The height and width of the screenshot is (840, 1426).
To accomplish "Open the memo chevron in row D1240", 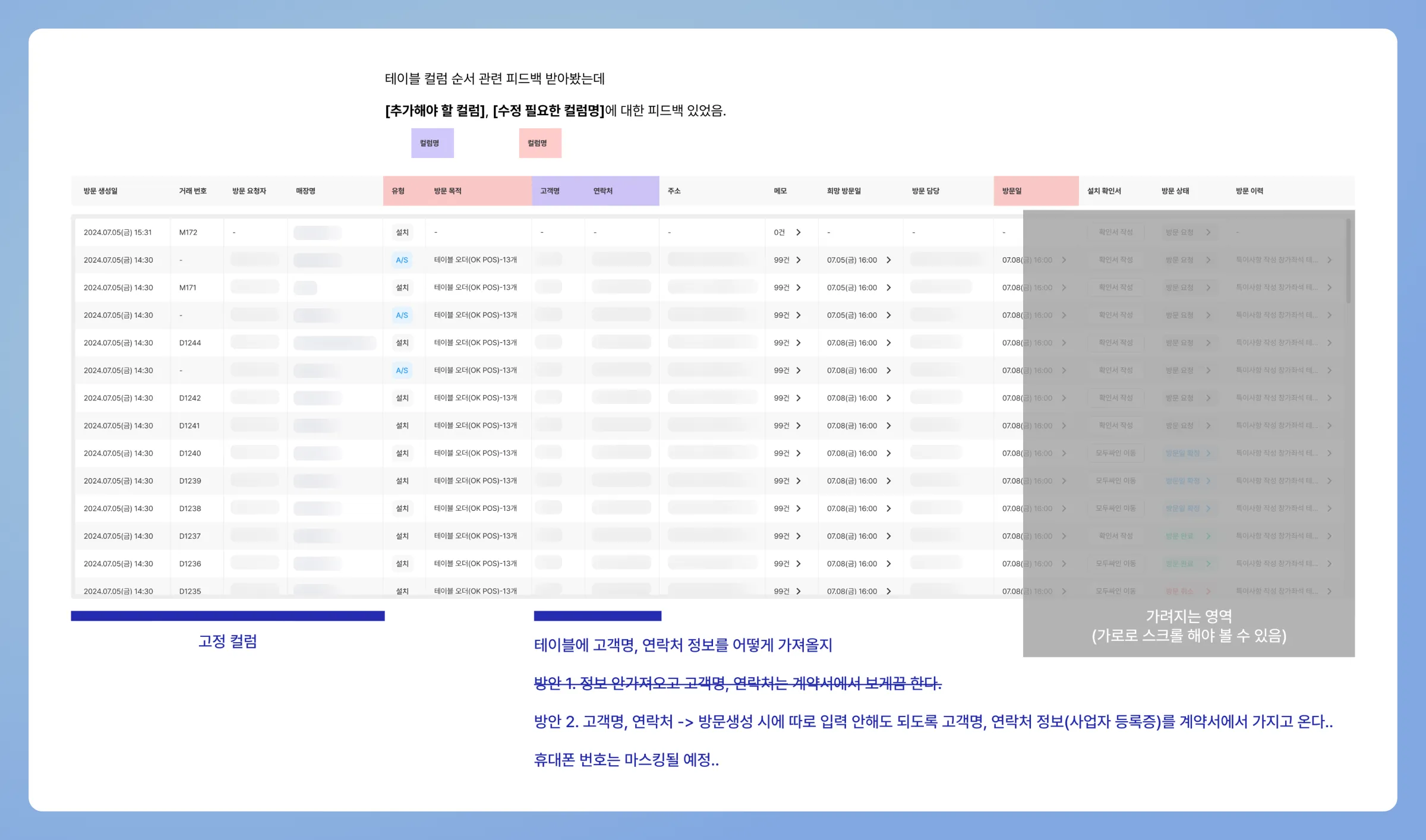I will coord(798,453).
